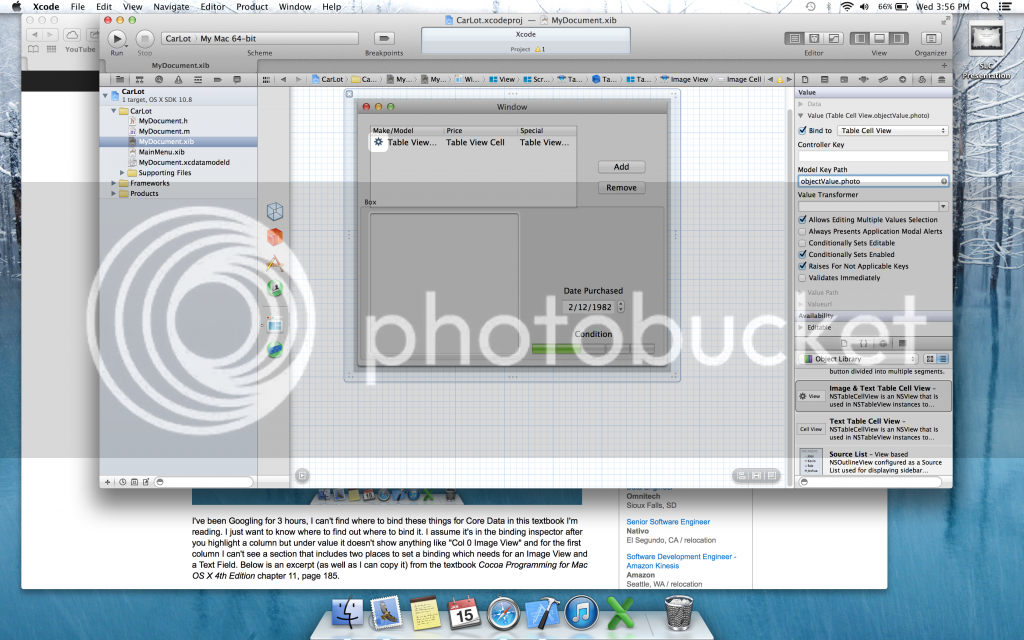
Task: Open the Quick Help inspector
Action: pyautogui.click(x=824, y=80)
